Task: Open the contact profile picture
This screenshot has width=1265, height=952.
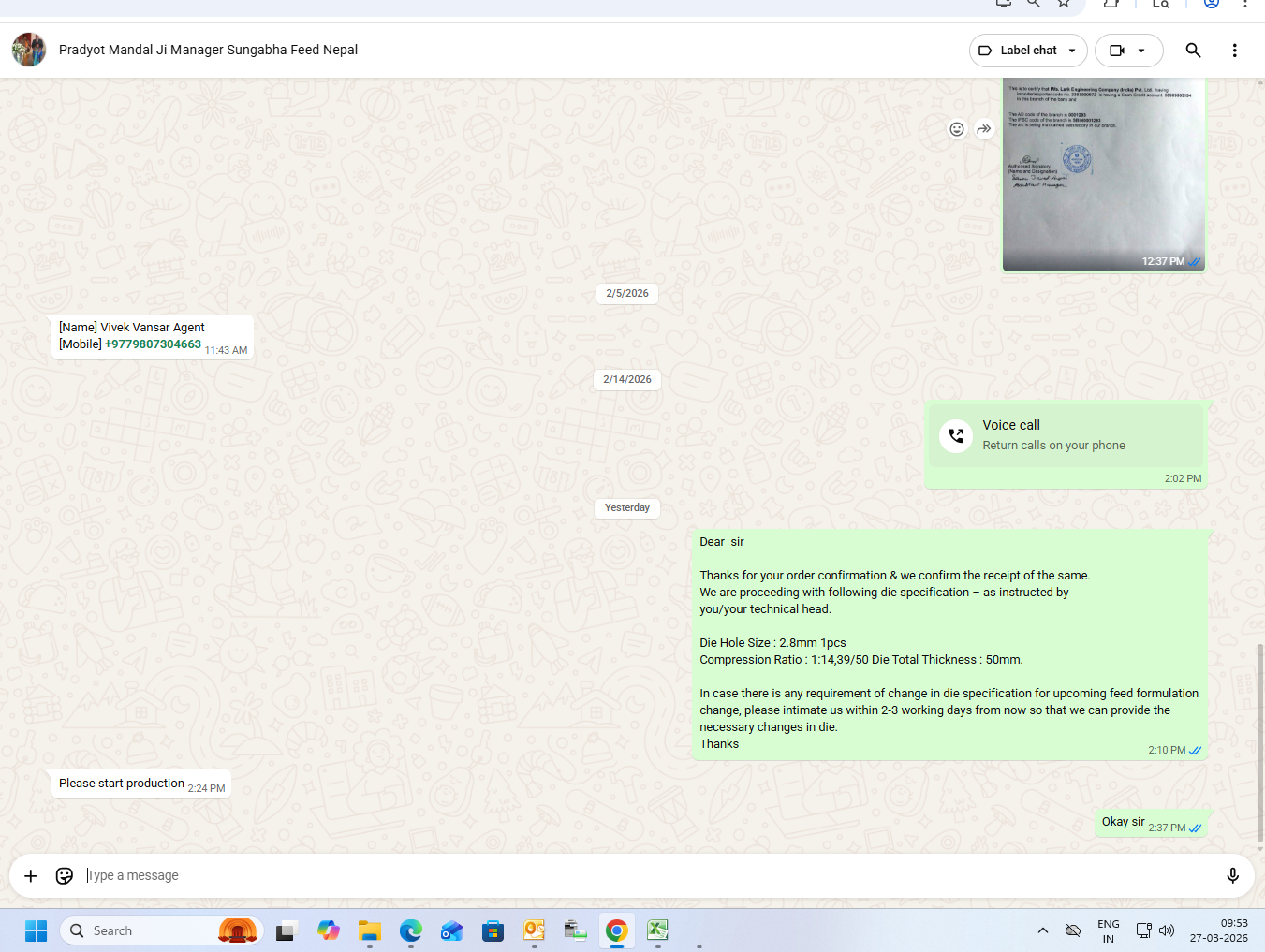Action: [x=29, y=50]
